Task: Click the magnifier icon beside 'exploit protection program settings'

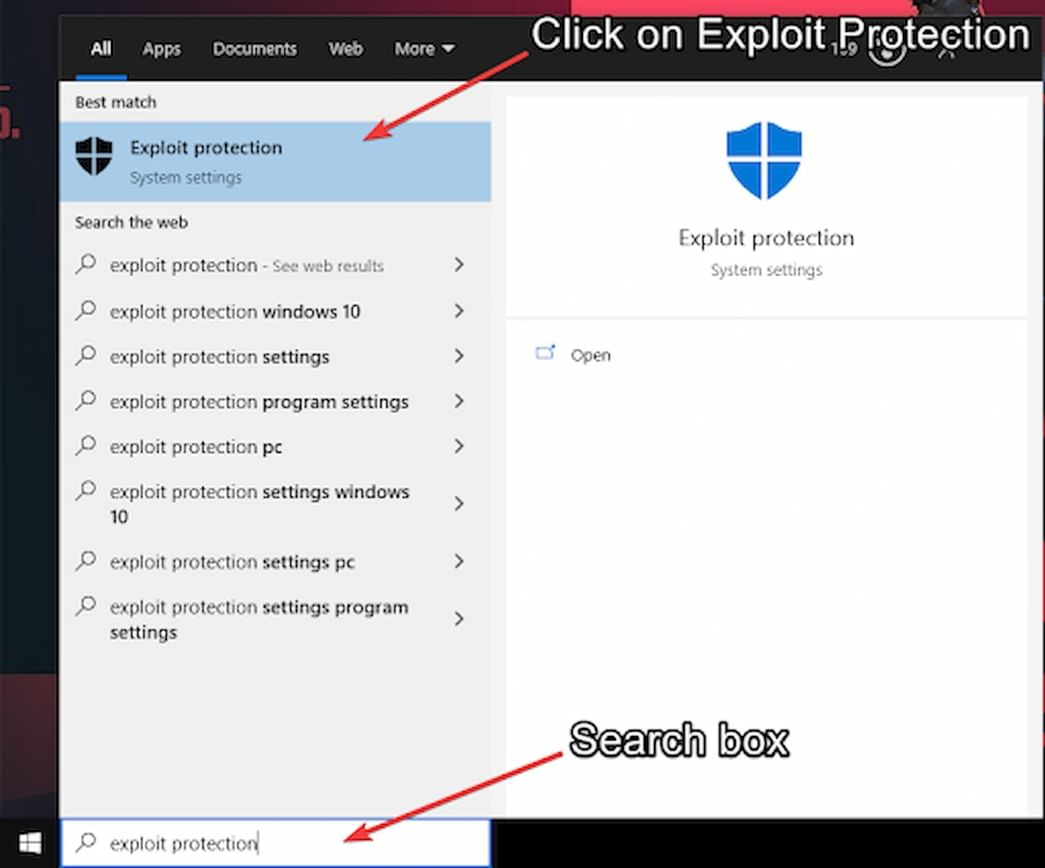Action: coord(85,401)
